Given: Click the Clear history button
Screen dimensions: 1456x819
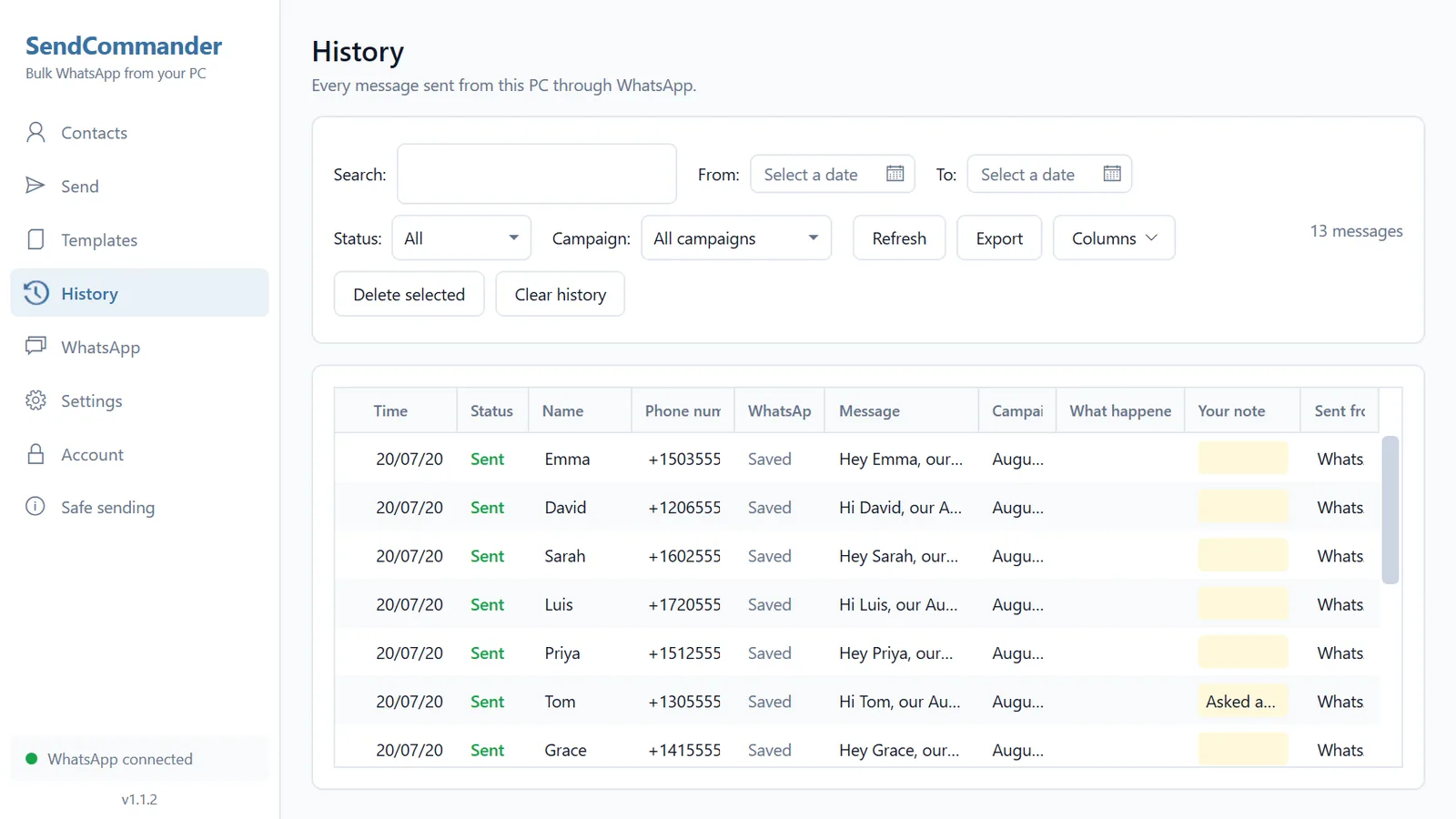Looking at the screenshot, I should (x=560, y=294).
